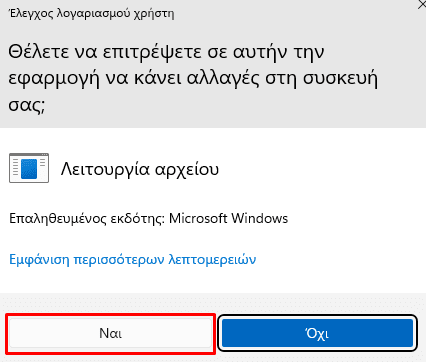The image size is (426, 362).
Task: Click the blue window graphic beside program name
Action: [x=29, y=168]
